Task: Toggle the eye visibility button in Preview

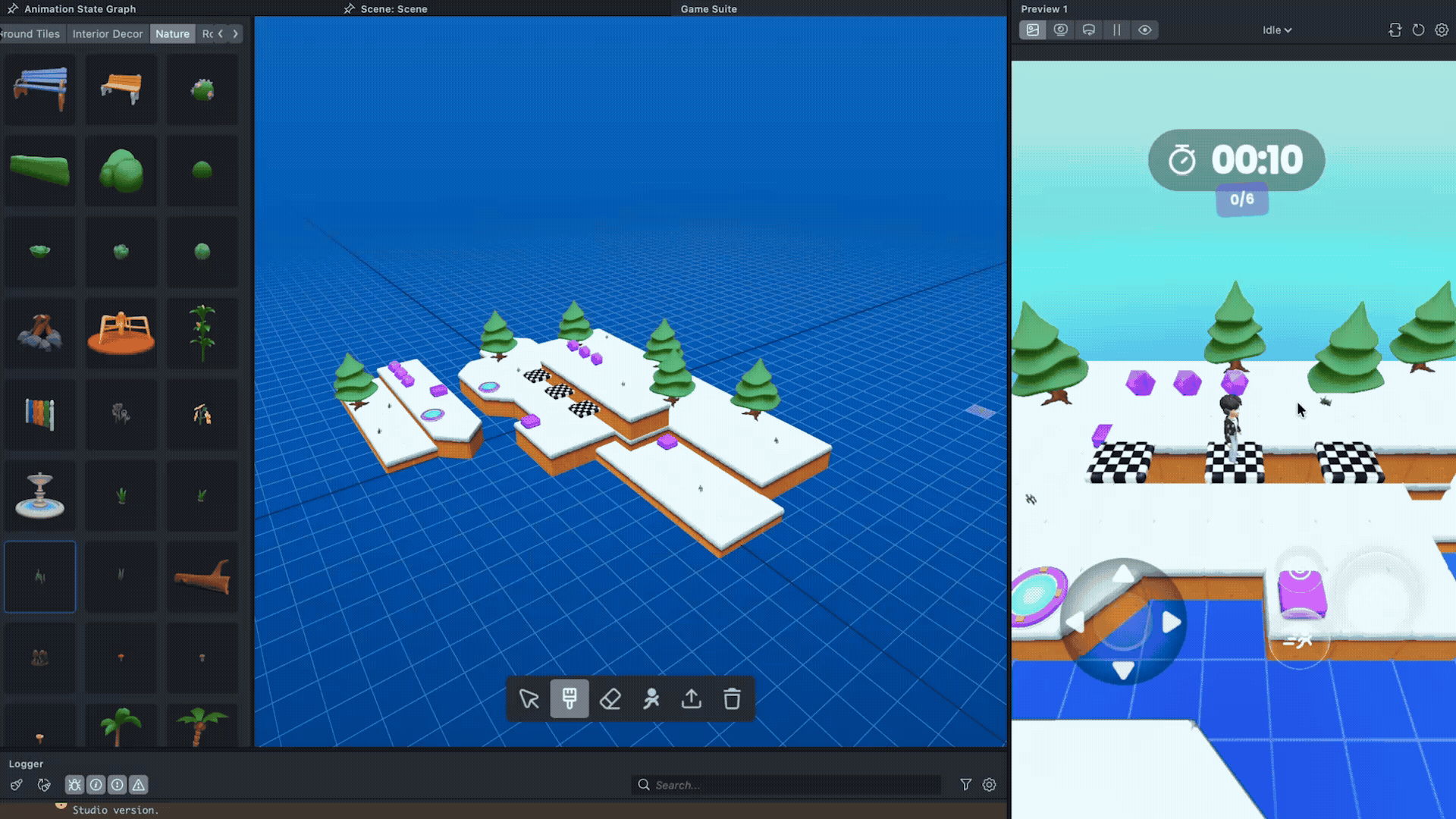Action: 1145,30
